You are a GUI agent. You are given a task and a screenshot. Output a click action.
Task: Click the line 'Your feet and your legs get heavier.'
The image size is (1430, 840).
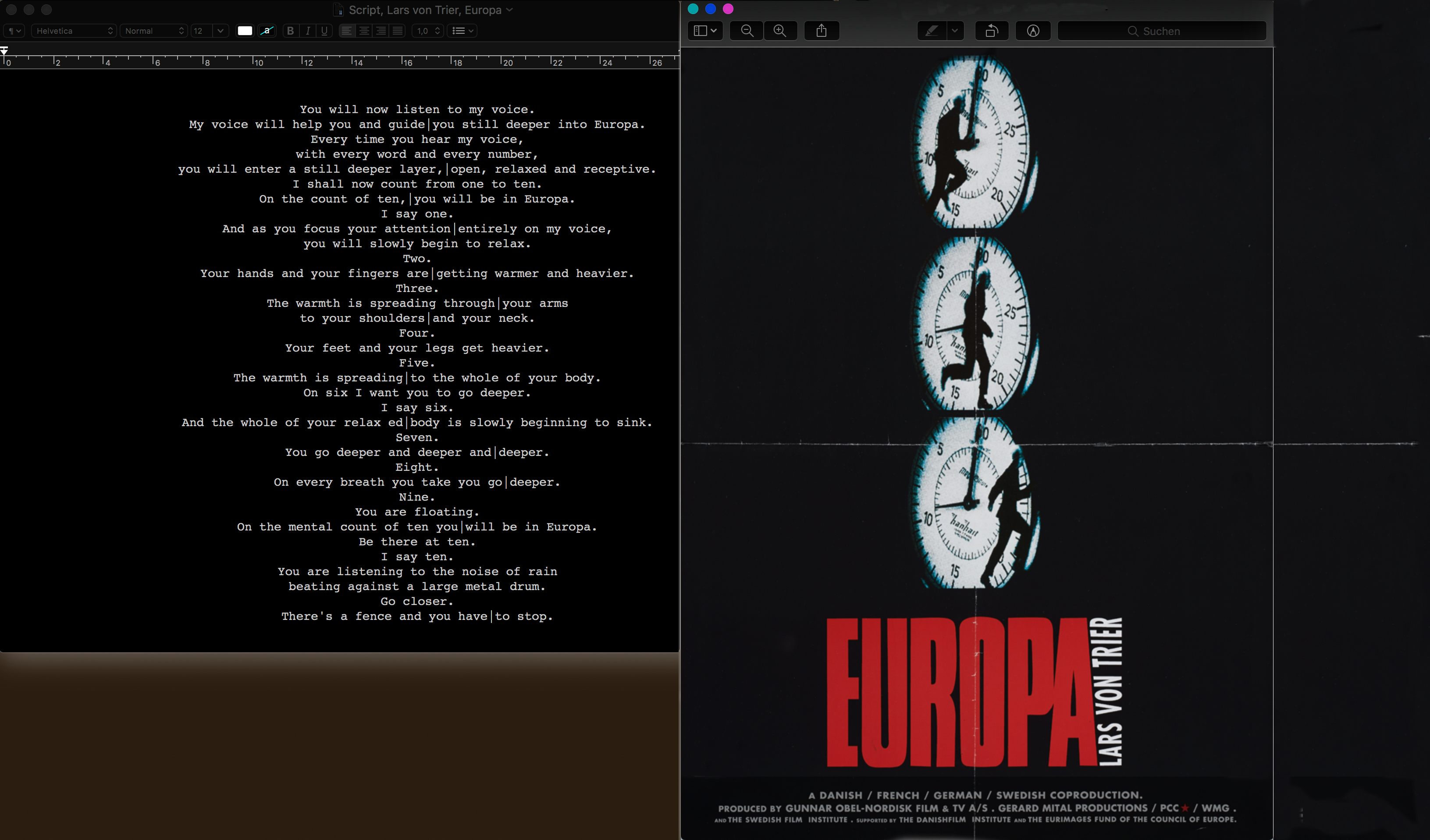click(x=417, y=348)
